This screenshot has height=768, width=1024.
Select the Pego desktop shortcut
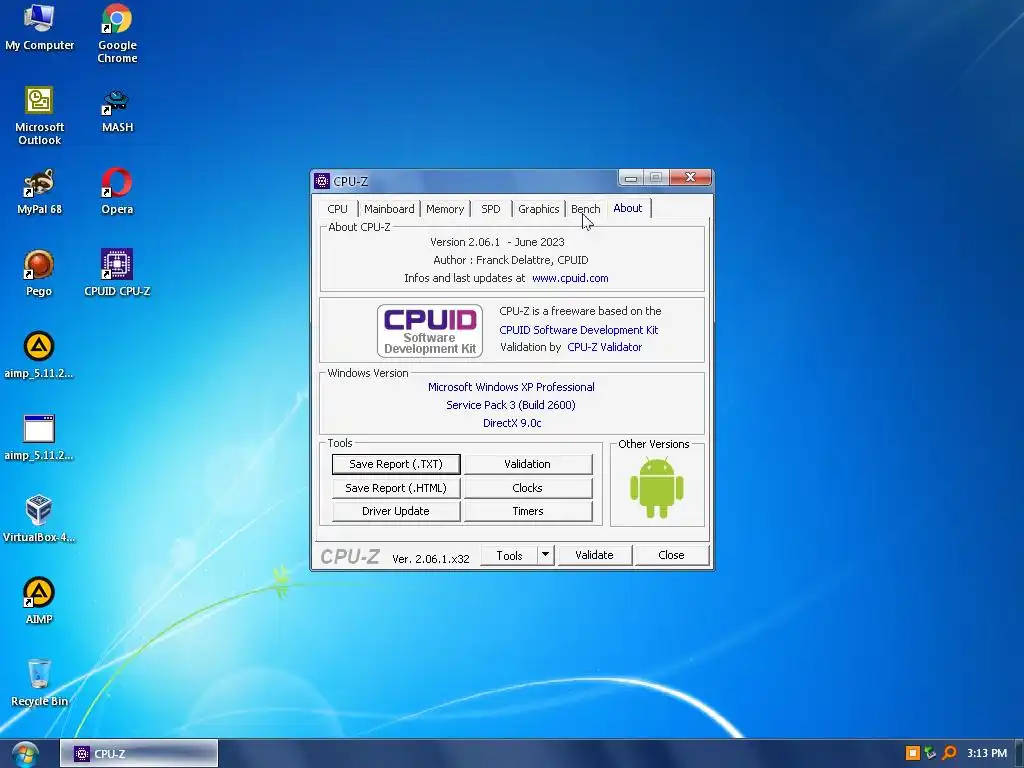point(39,273)
